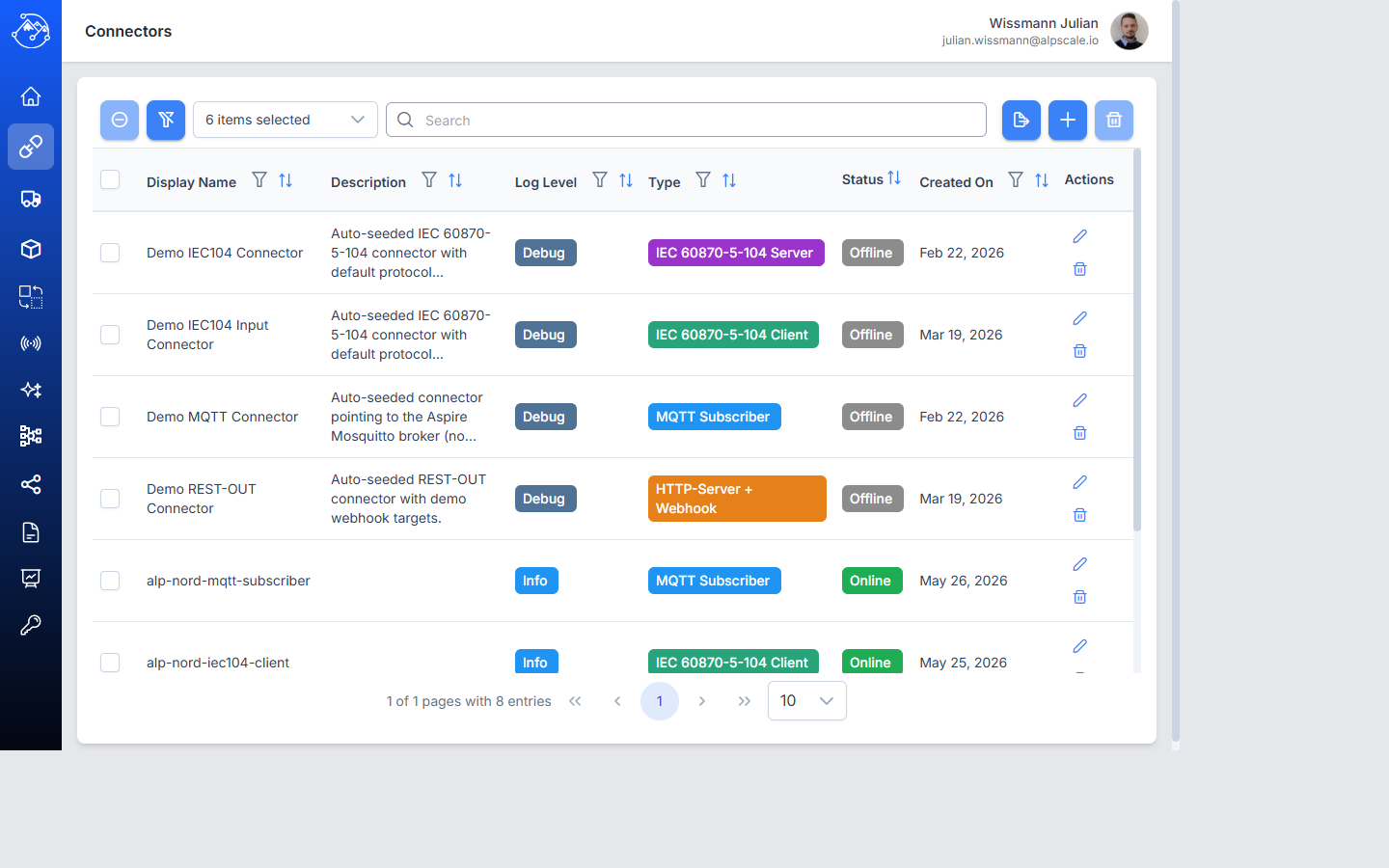Open the Wissmann Julian profile avatar
The image size is (1389, 868).
tap(1130, 31)
